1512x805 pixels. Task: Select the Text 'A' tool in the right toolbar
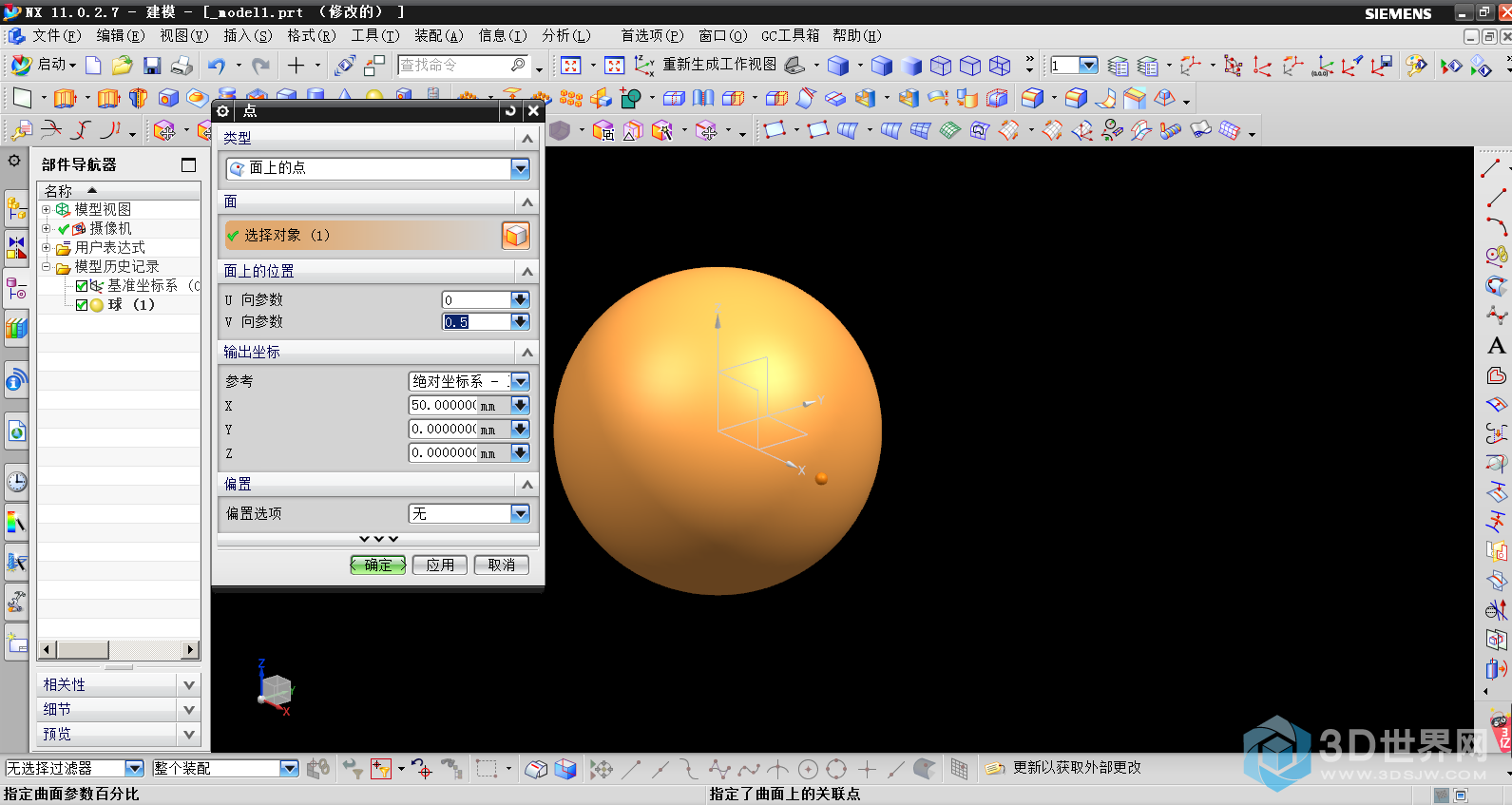(1496, 346)
